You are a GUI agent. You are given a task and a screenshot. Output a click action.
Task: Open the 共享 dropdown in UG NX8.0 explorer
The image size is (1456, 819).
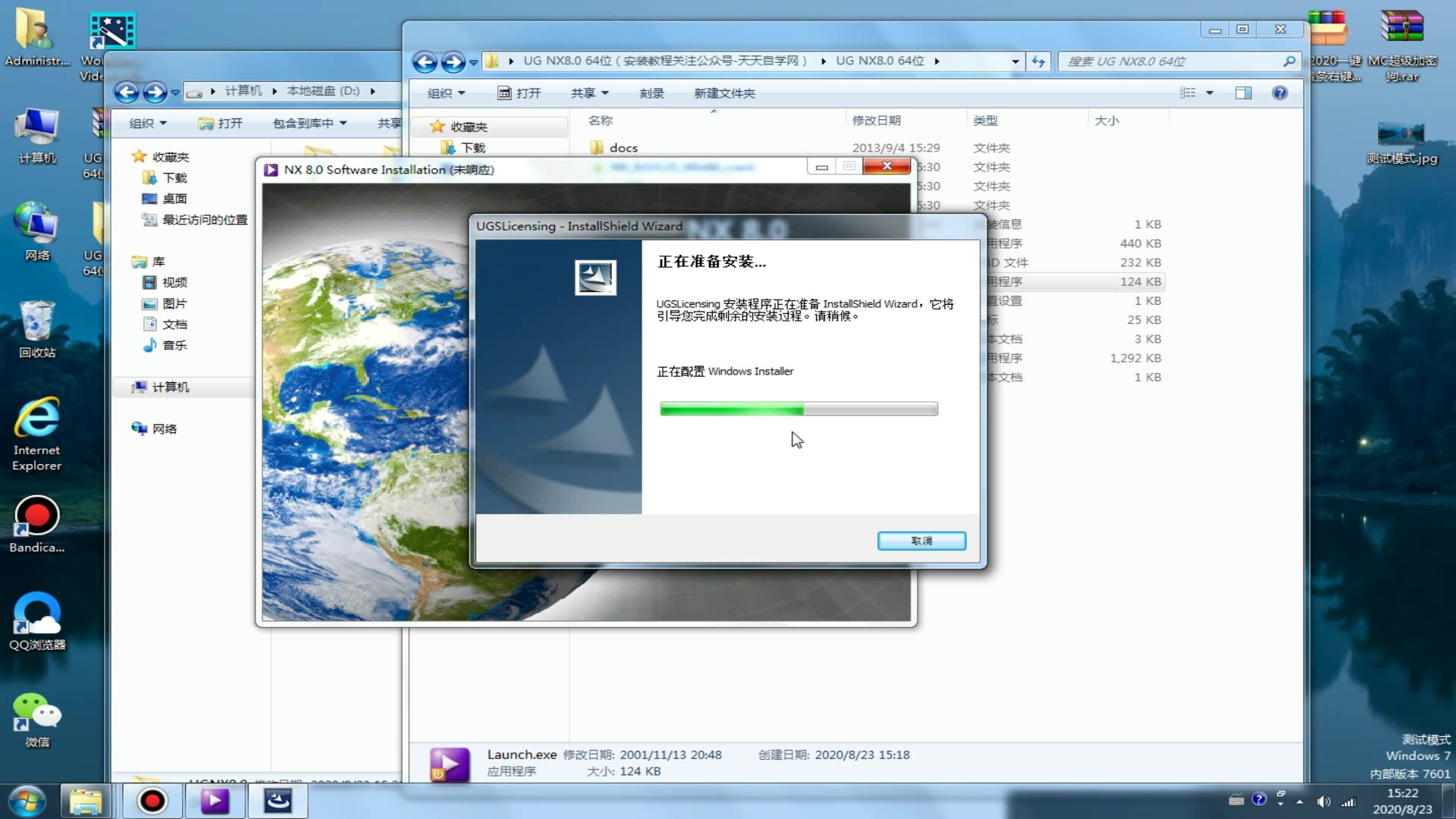(589, 93)
